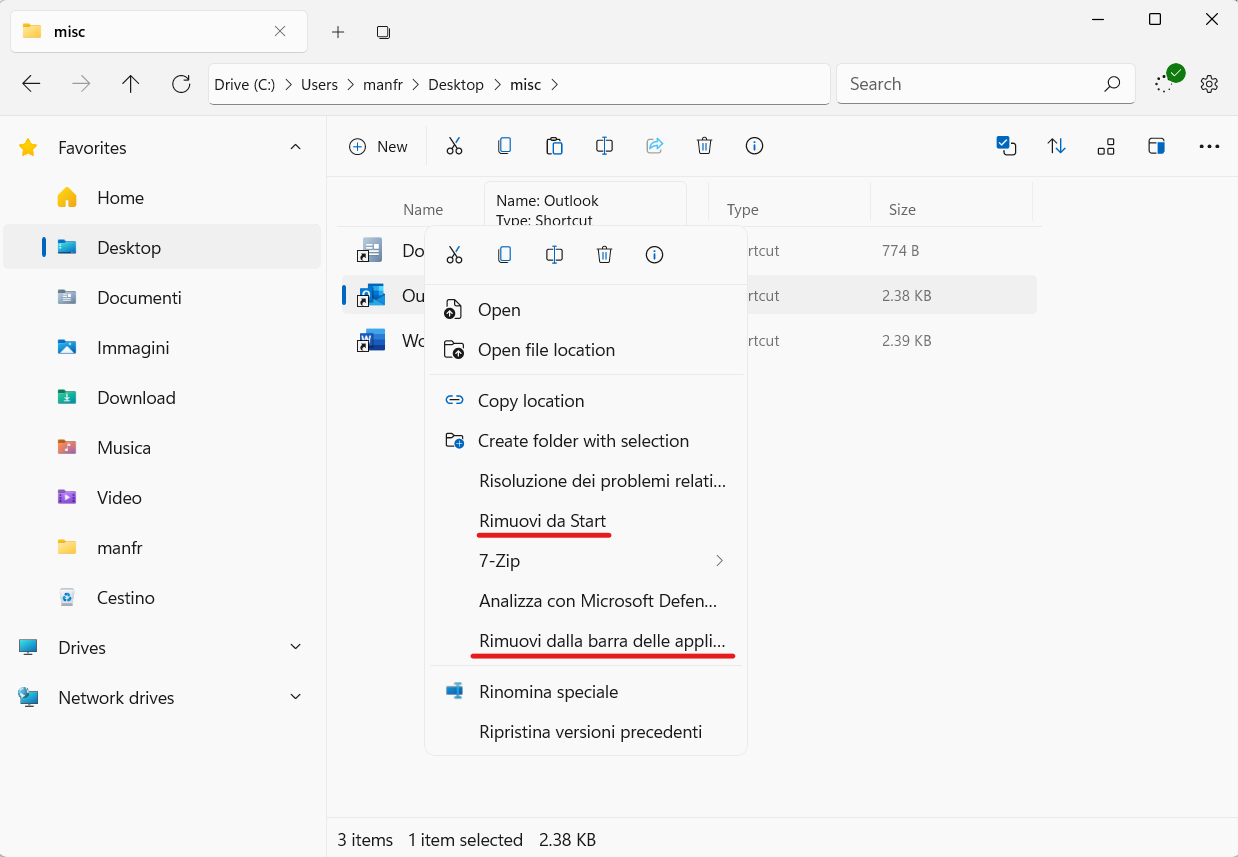Sort by Name column header
Screen dimensions: 1238x857
(423, 210)
